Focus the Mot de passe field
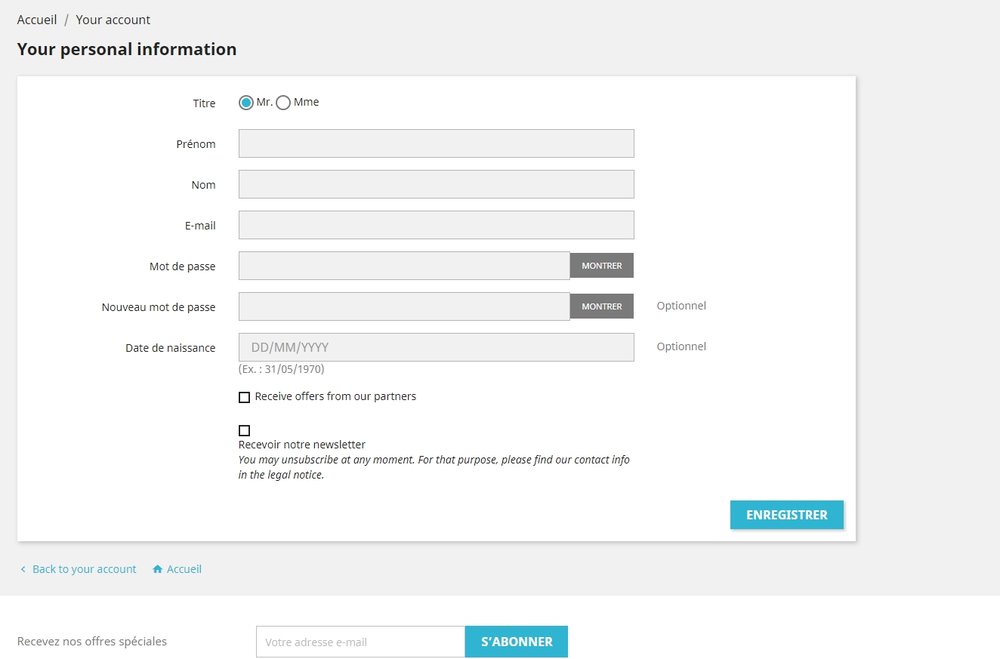The image size is (1000, 659). (x=404, y=266)
